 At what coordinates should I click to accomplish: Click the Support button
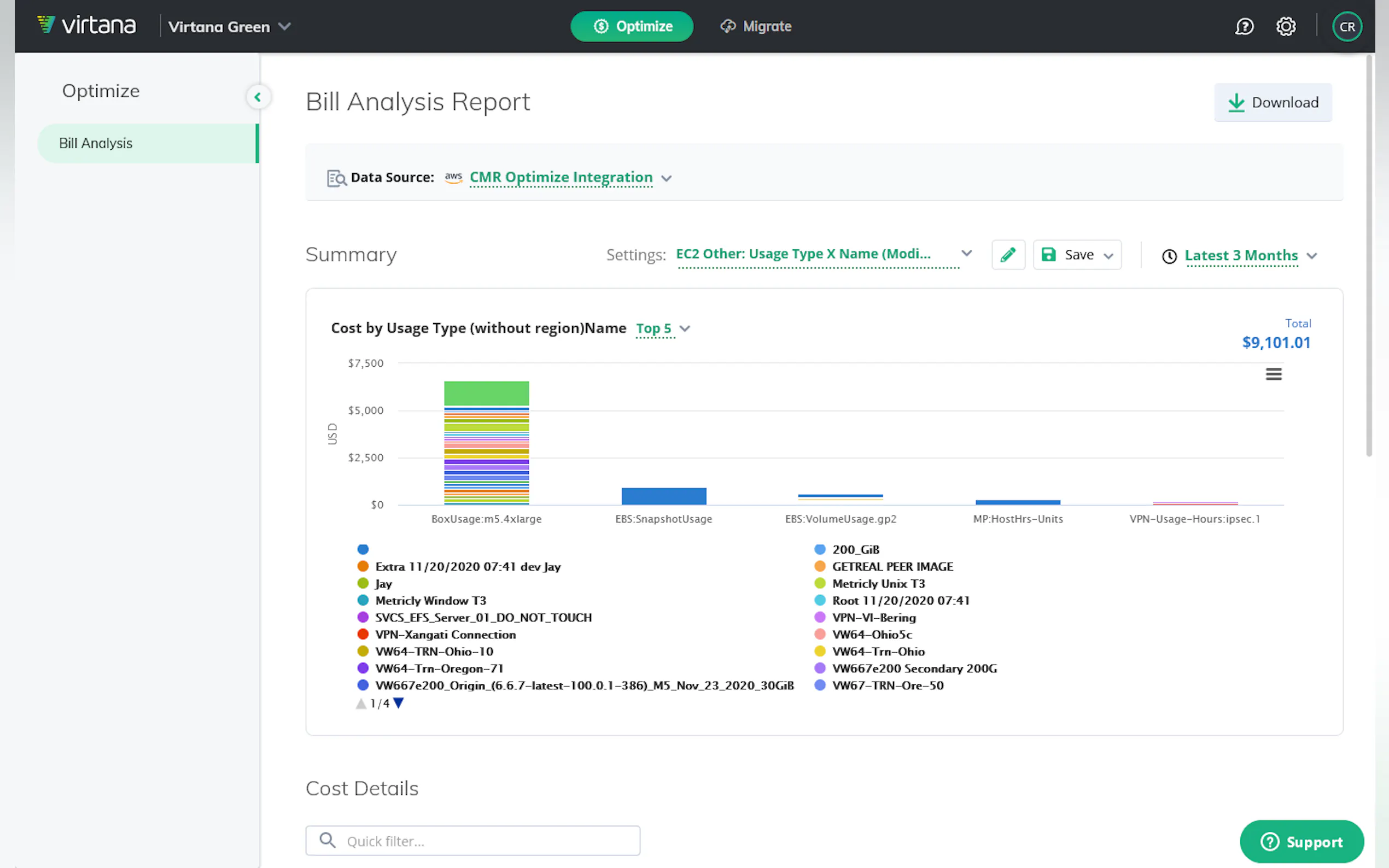pos(1301,842)
